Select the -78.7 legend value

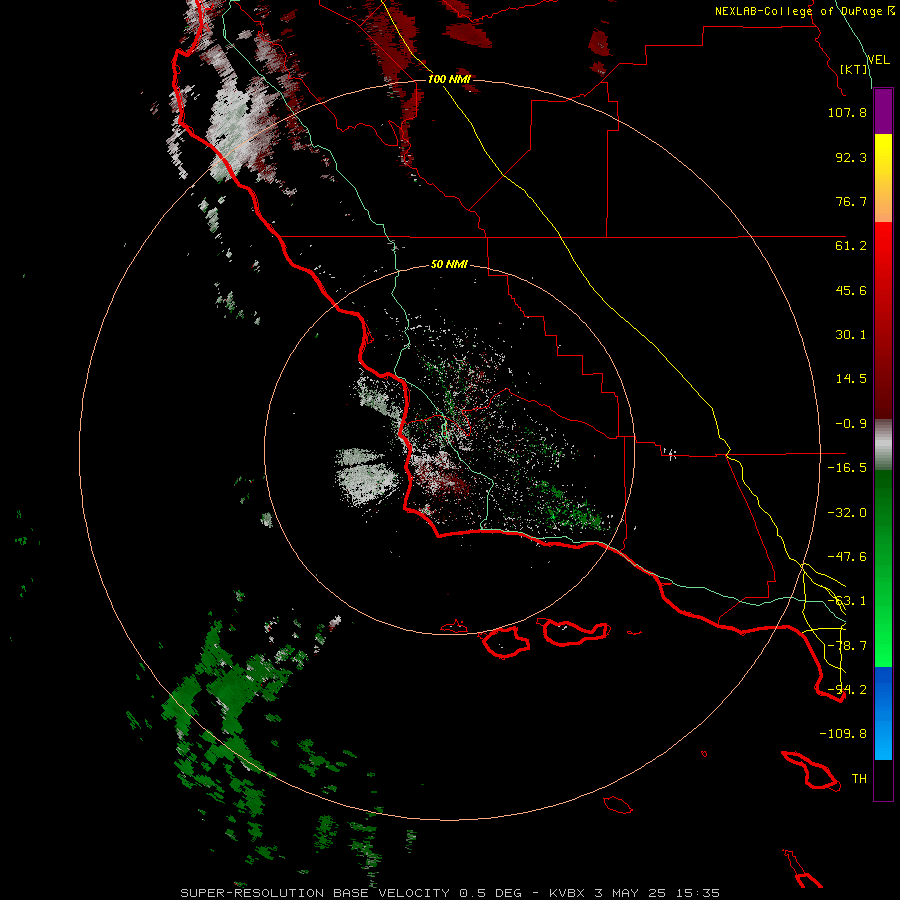[847, 646]
